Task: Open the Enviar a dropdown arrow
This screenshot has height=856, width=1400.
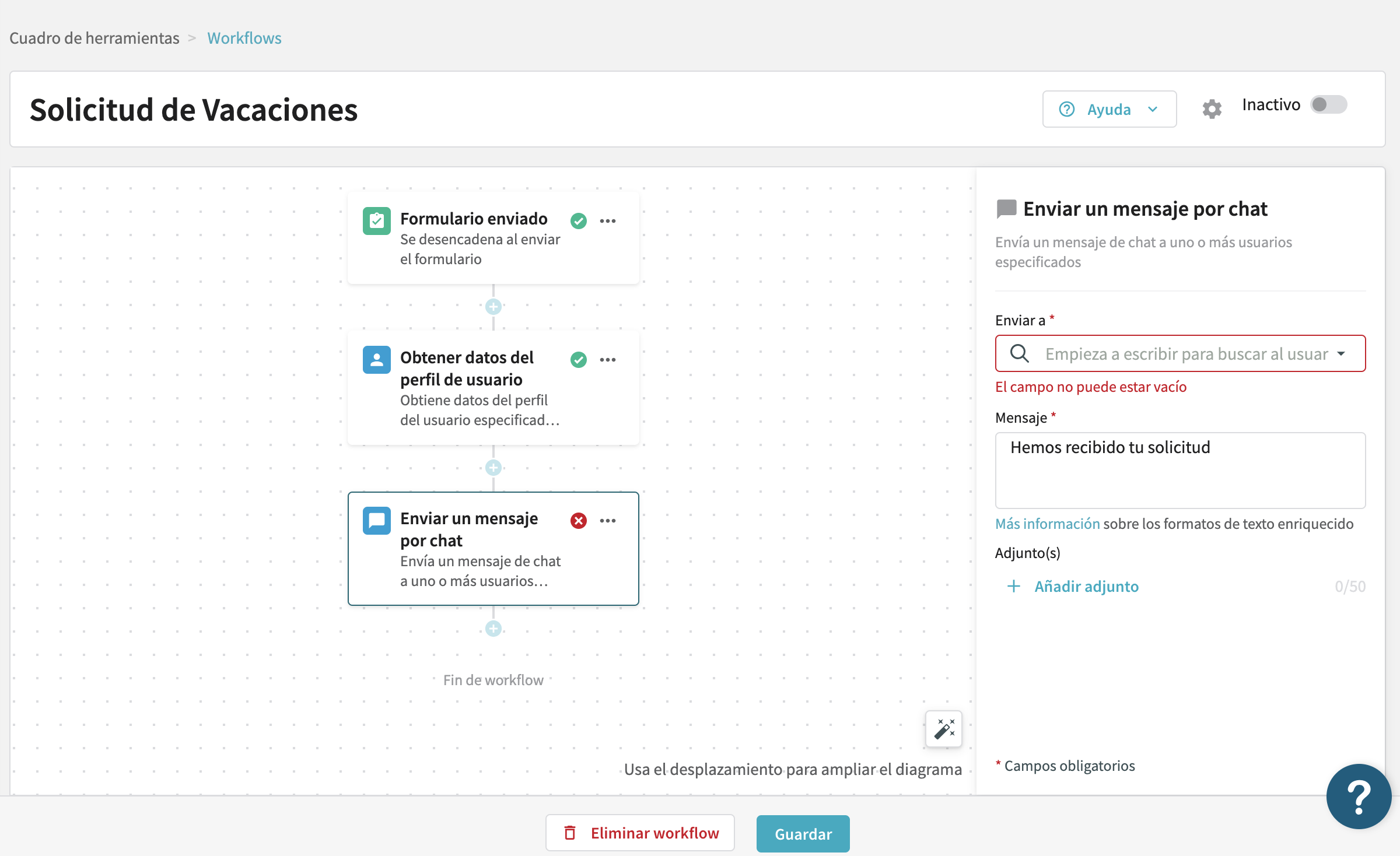Action: (x=1341, y=354)
